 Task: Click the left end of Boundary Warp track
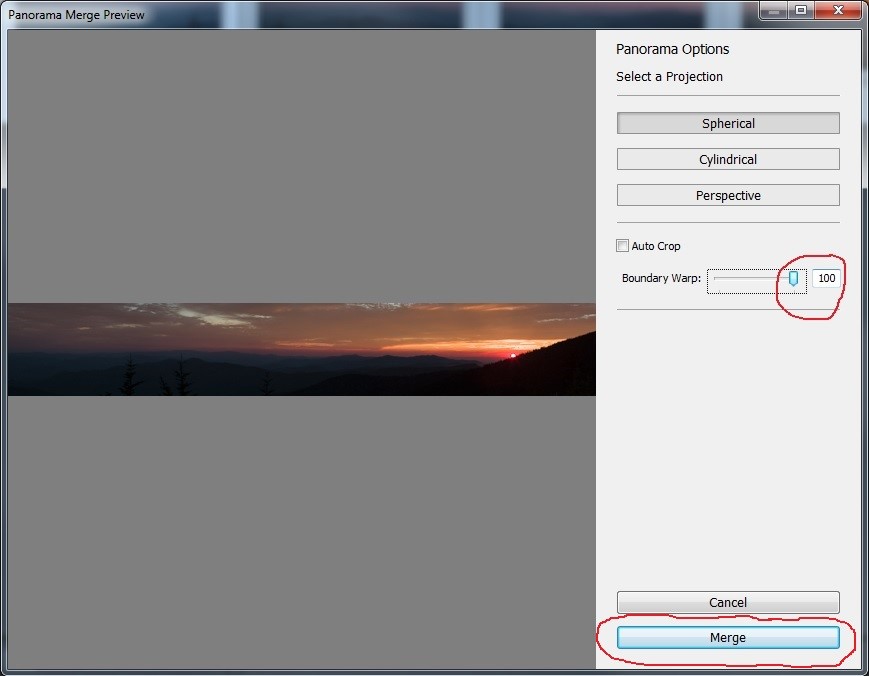coord(716,279)
